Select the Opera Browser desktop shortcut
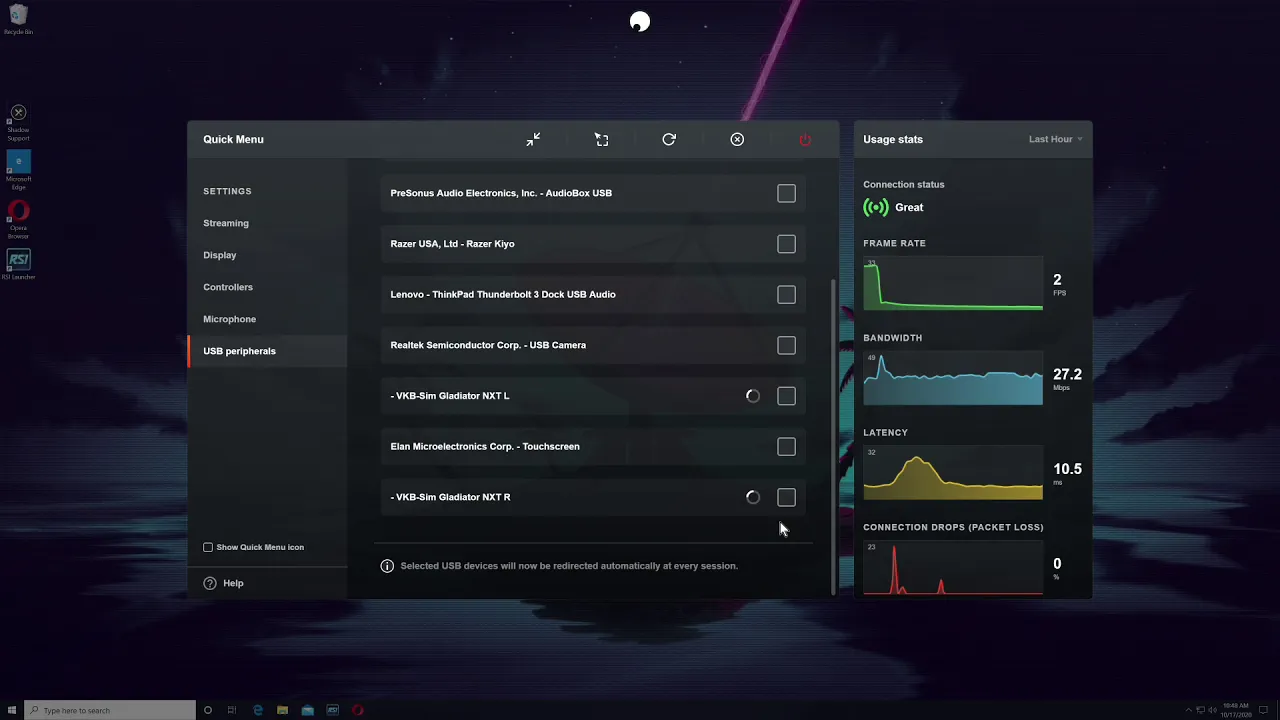 [x=18, y=220]
